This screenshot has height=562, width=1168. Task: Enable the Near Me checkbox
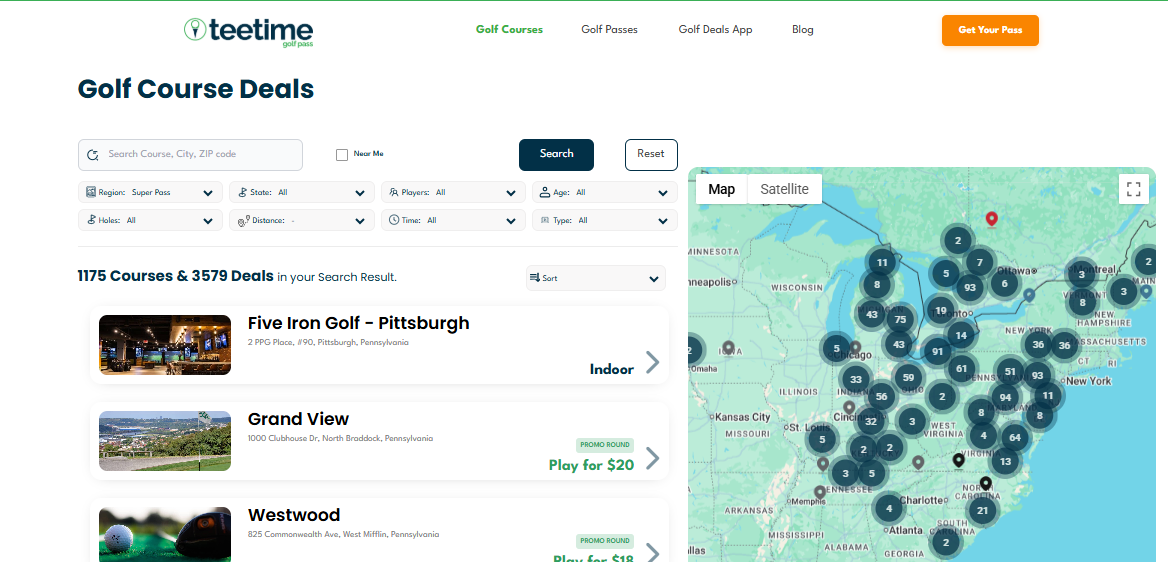point(342,154)
